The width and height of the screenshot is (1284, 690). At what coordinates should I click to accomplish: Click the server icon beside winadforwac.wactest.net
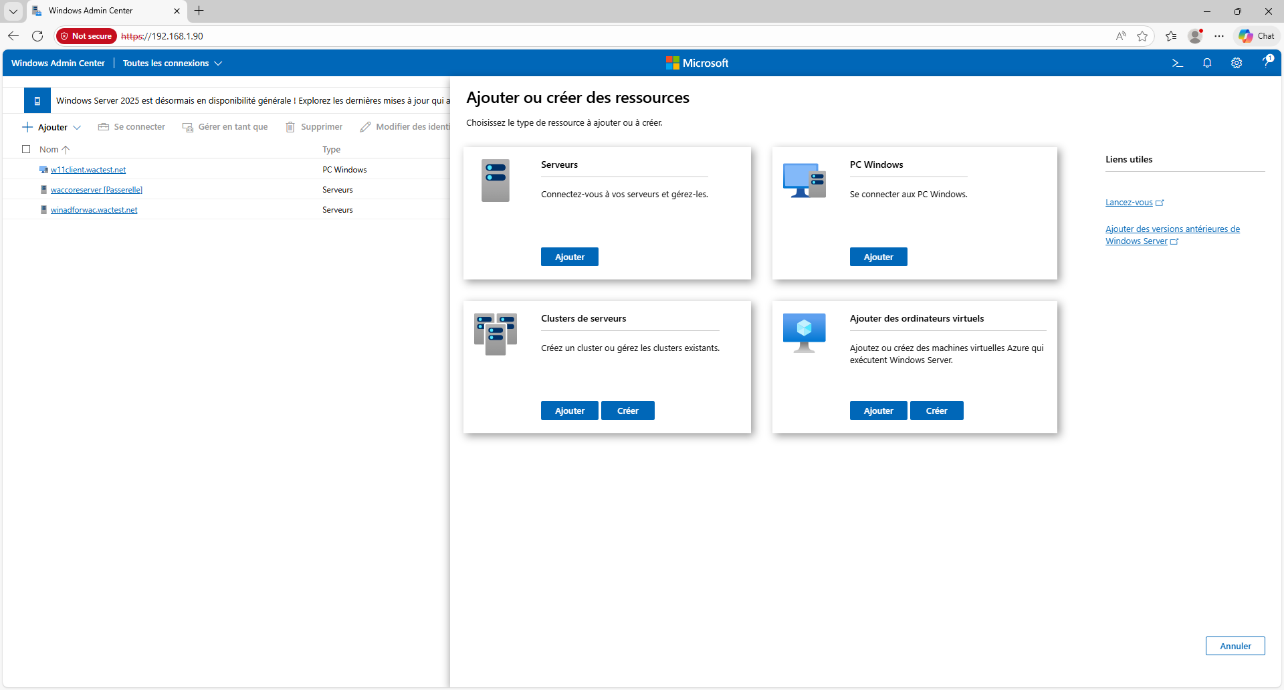(43, 210)
